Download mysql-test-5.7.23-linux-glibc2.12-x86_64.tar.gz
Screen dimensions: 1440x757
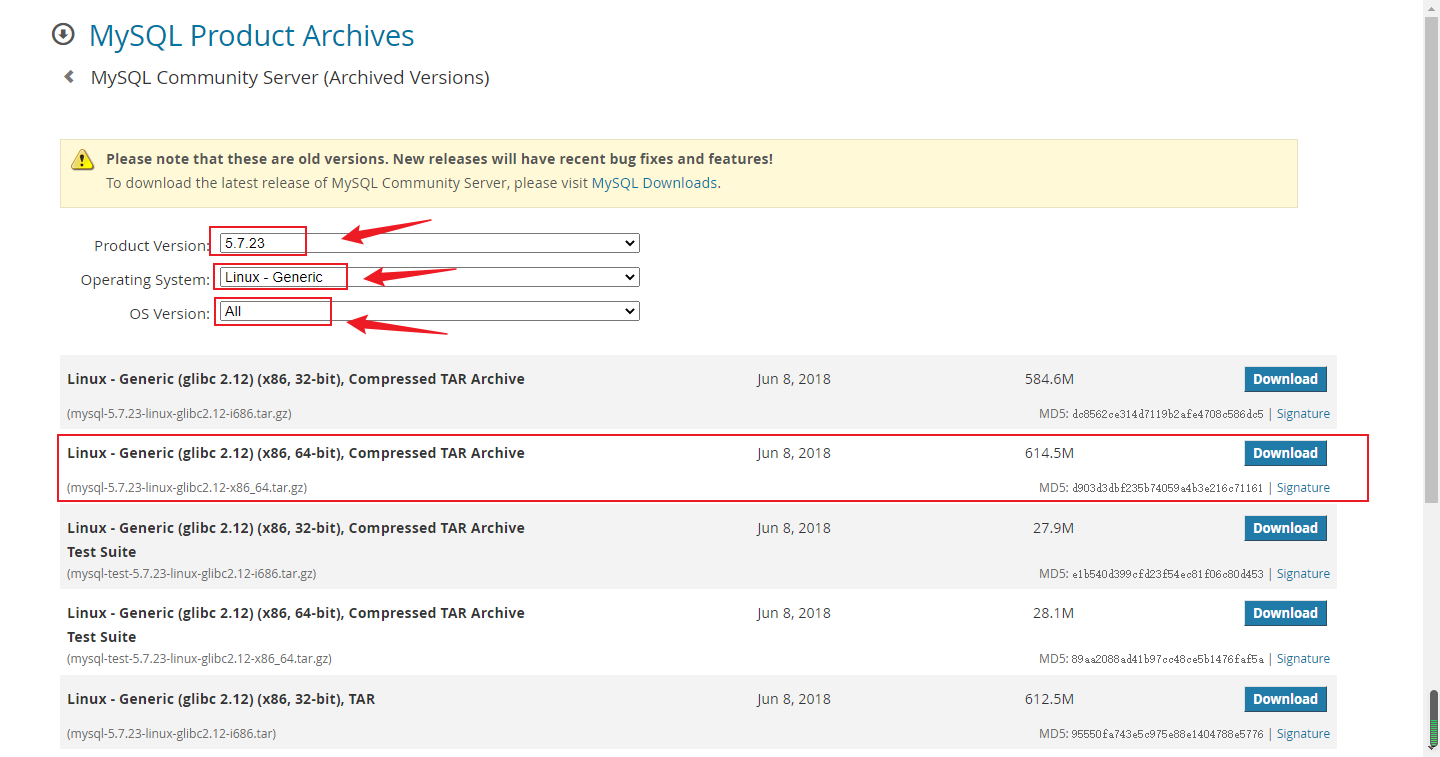point(1285,613)
